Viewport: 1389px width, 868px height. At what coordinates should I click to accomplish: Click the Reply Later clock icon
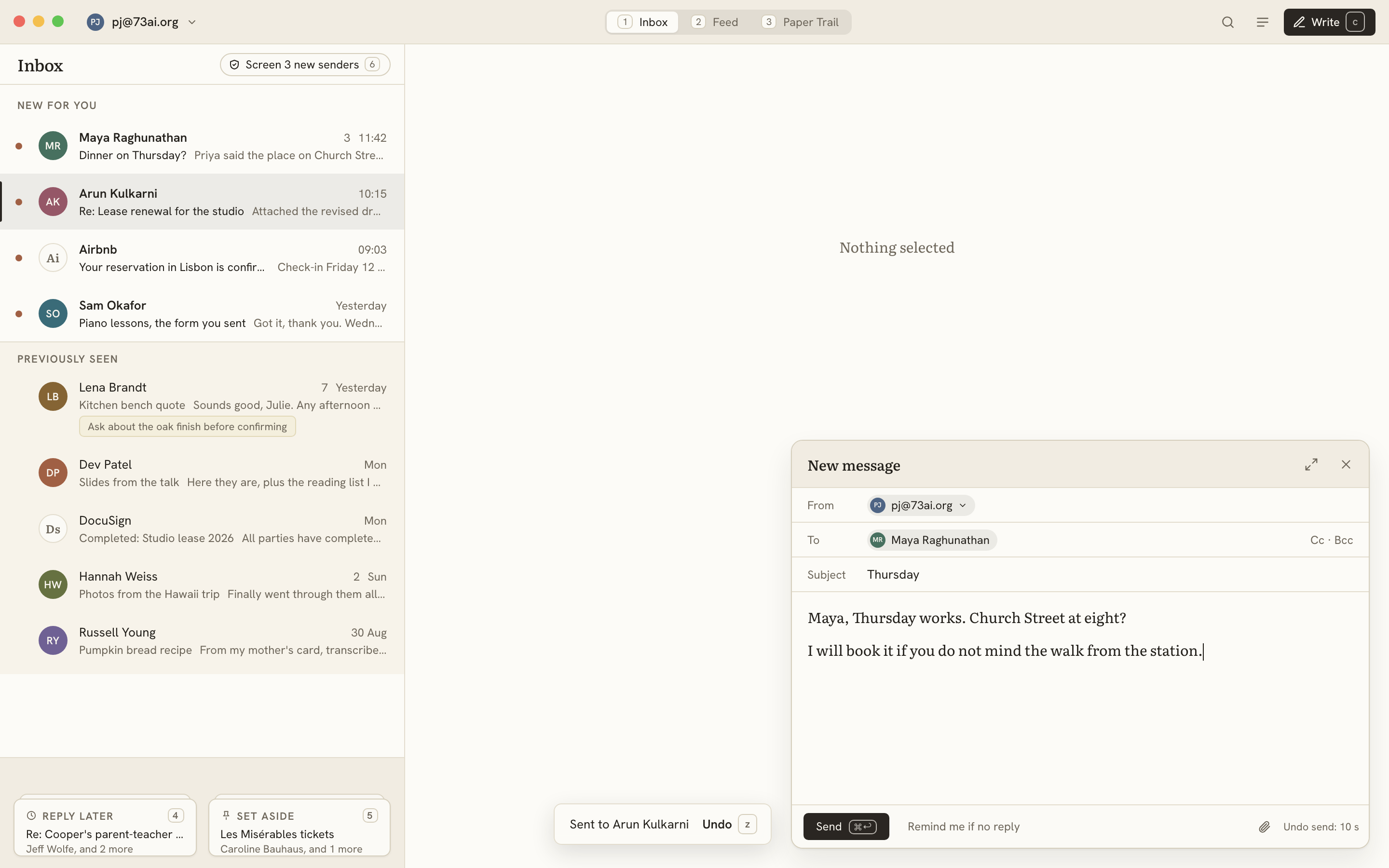click(x=31, y=815)
